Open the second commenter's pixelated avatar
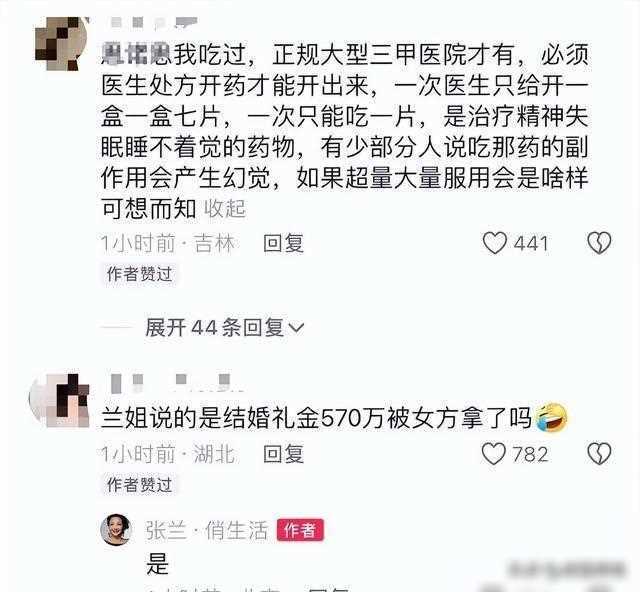 coord(60,401)
